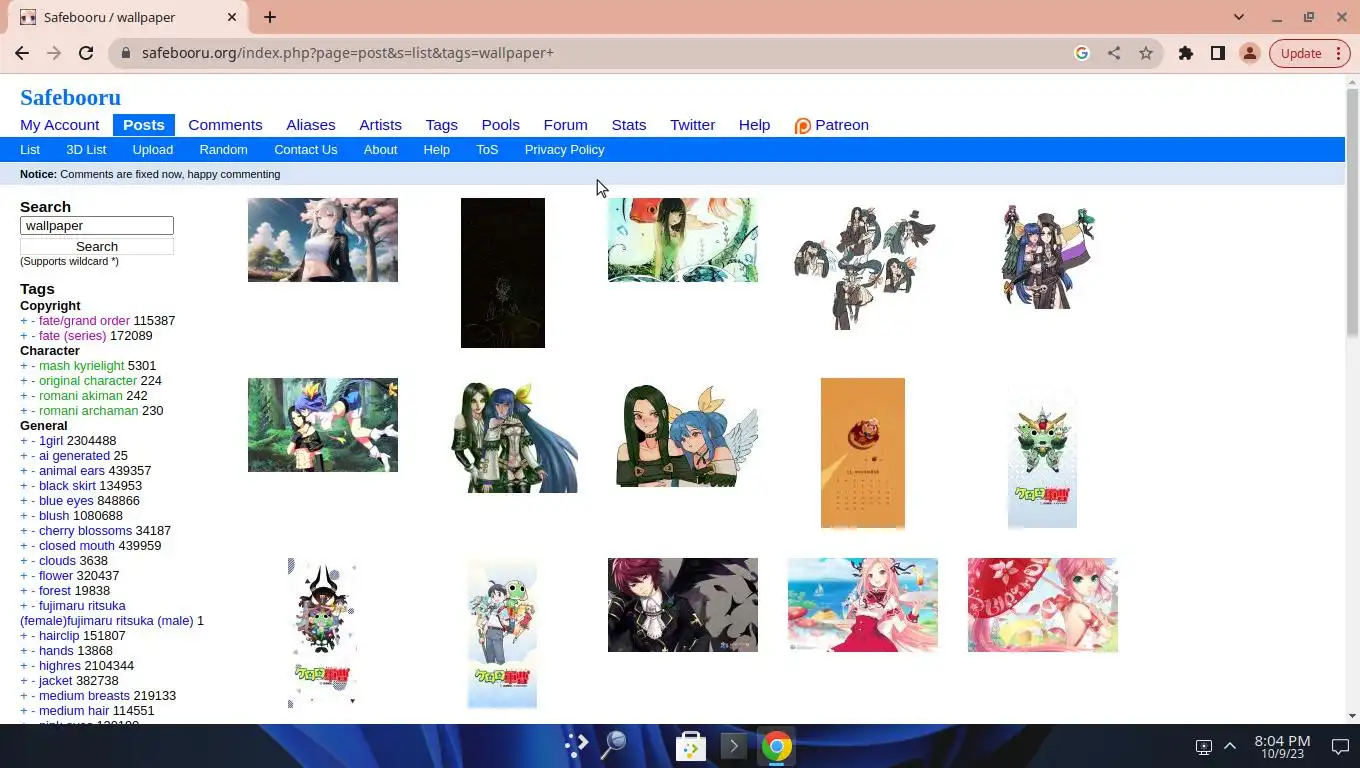The width and height of the screenshot is (1360, 768).
Task: Open the Chrome profile avatar
Action: click(1250, 53)
